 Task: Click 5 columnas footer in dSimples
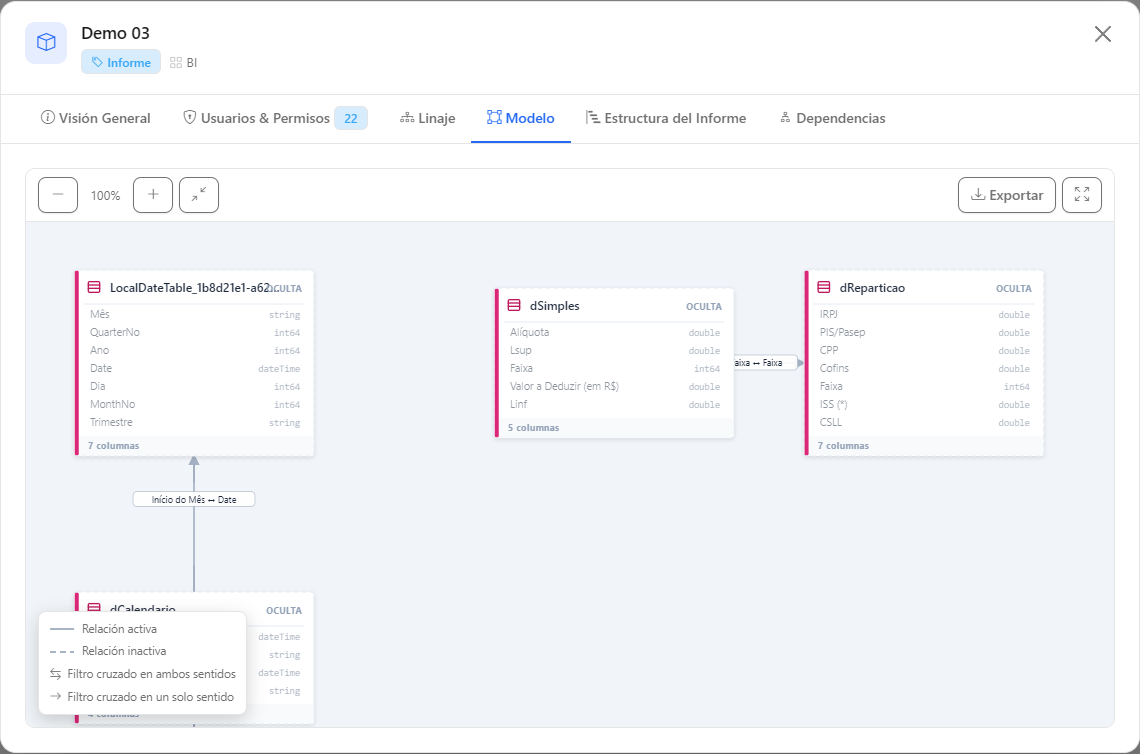534,428
